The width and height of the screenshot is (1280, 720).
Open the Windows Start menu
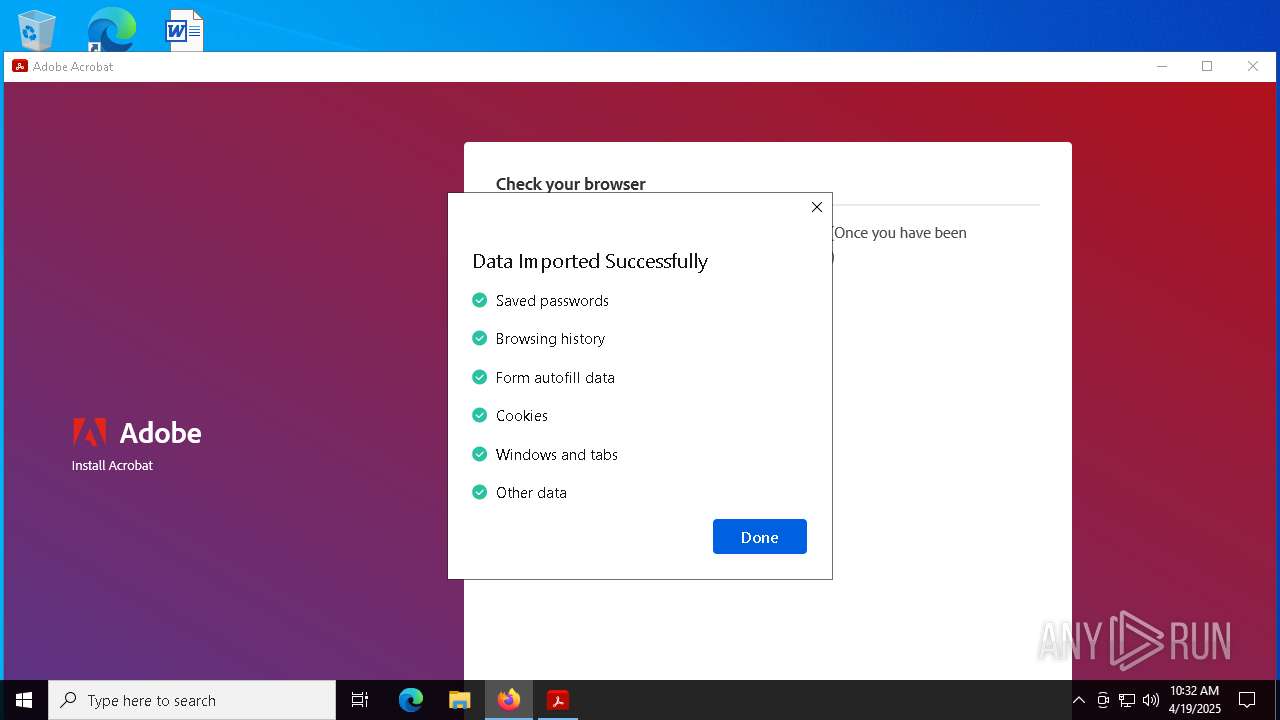[x=24, y=700]
